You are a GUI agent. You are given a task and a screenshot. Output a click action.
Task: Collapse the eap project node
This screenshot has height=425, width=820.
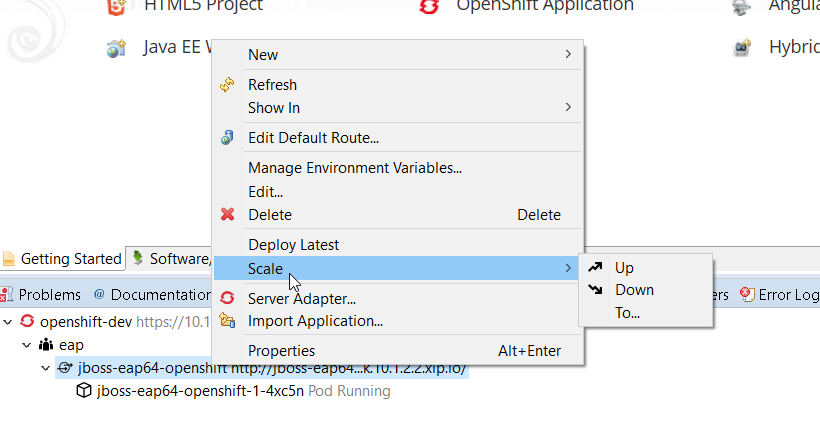[x=27, y=345]
